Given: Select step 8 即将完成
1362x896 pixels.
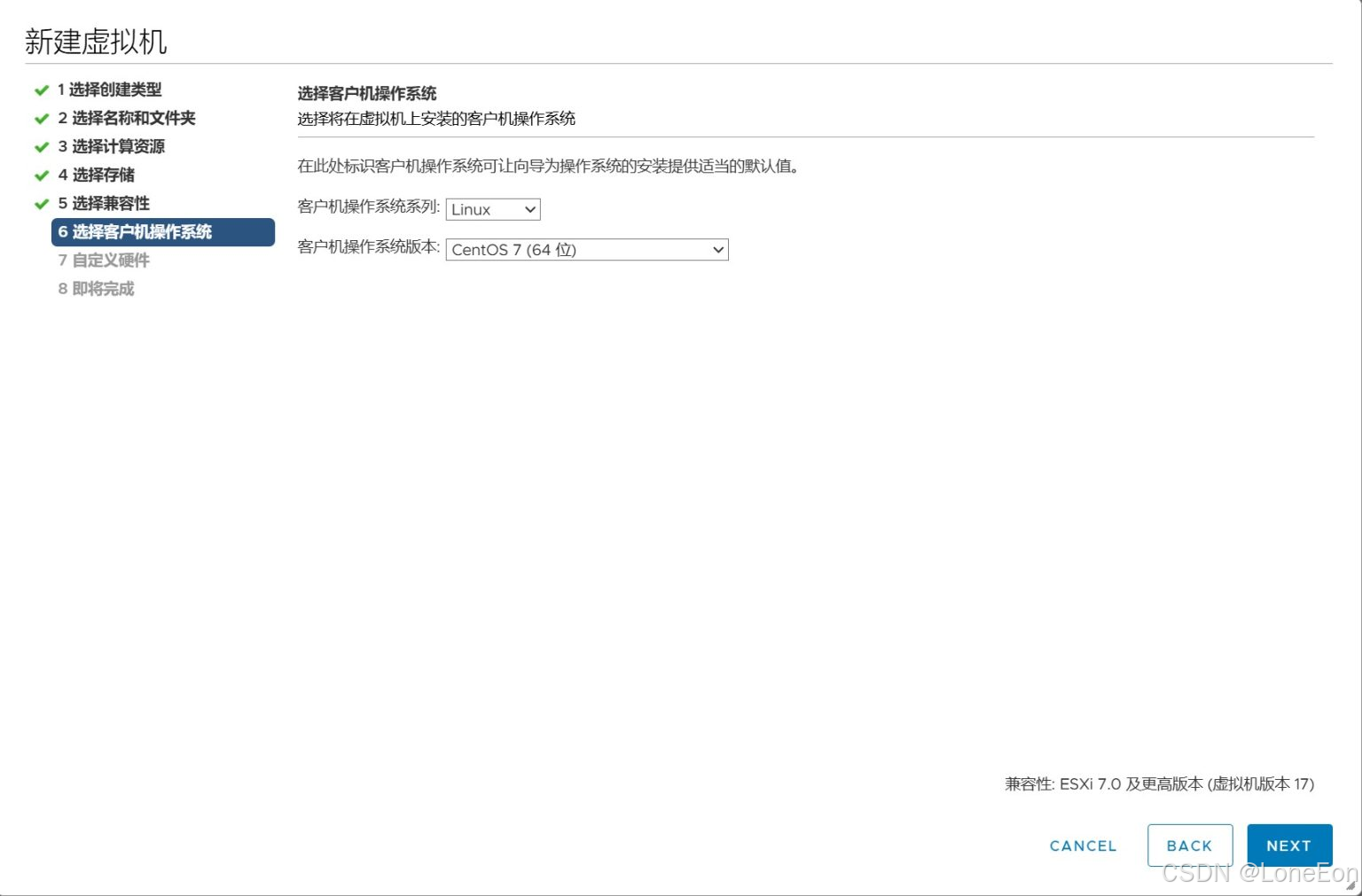Looking at the screenshot, I should [x=96, y=288].
